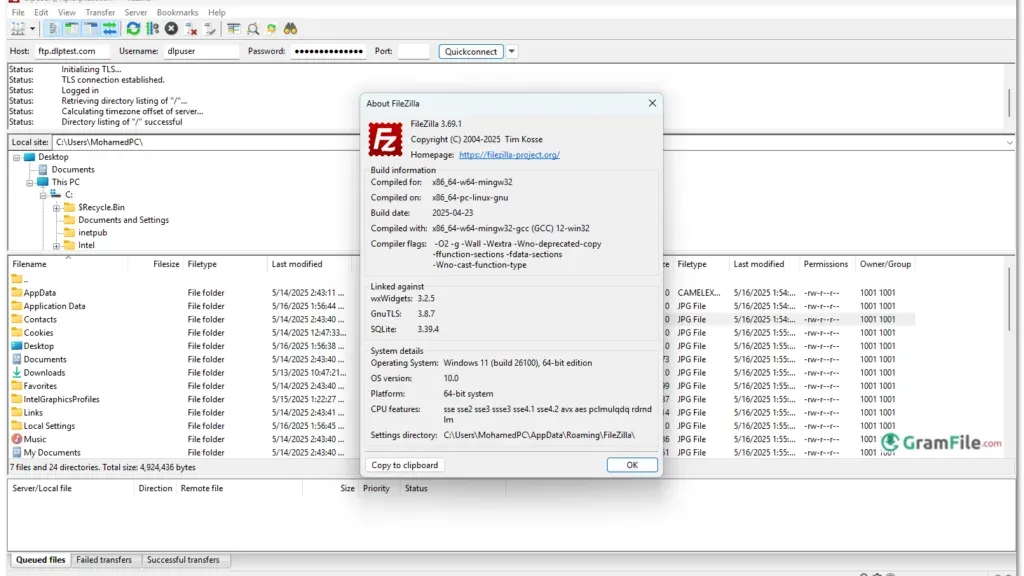Click the Quickconnect button

(471, 52)
